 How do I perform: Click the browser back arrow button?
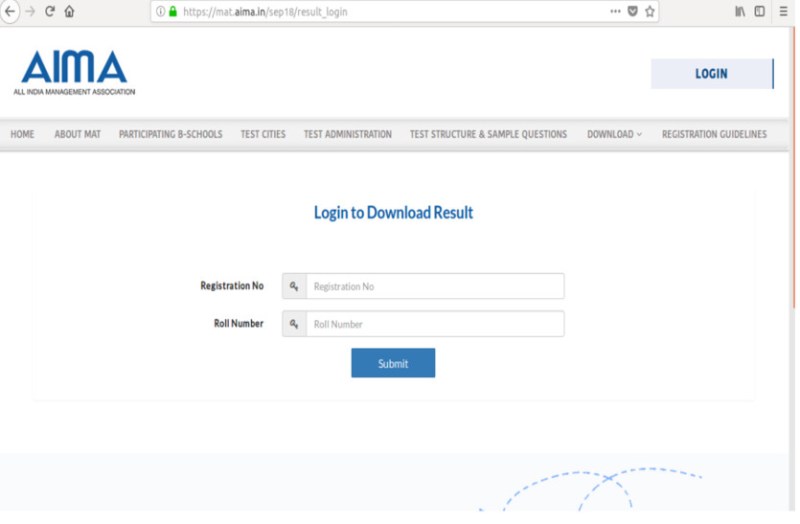11,12
